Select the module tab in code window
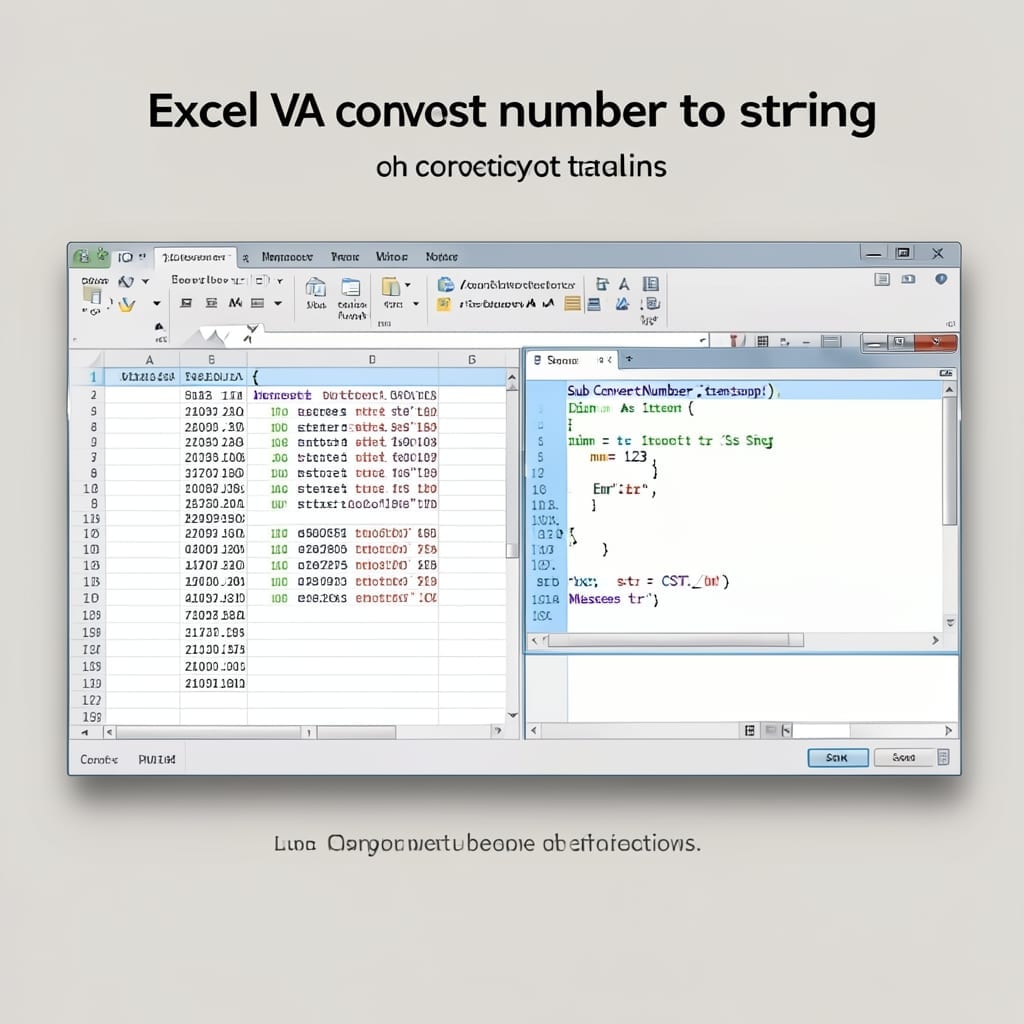This screenshot has height=1024, width=1024. (571, 360)
